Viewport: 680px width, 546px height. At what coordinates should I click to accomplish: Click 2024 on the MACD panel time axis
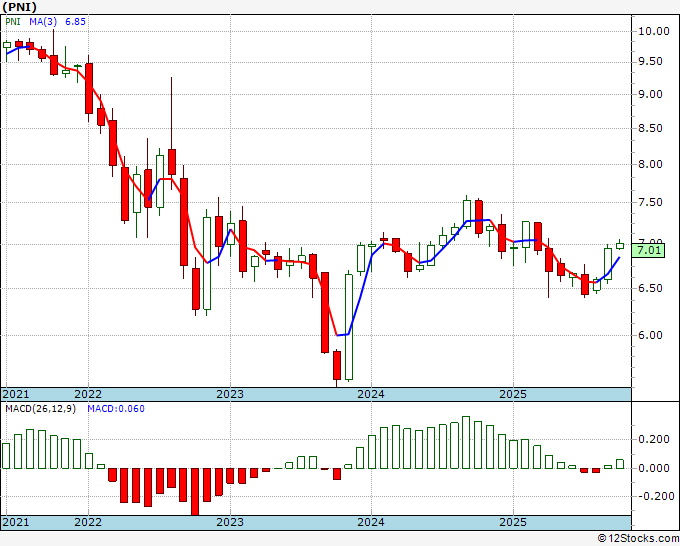[371, 522]
